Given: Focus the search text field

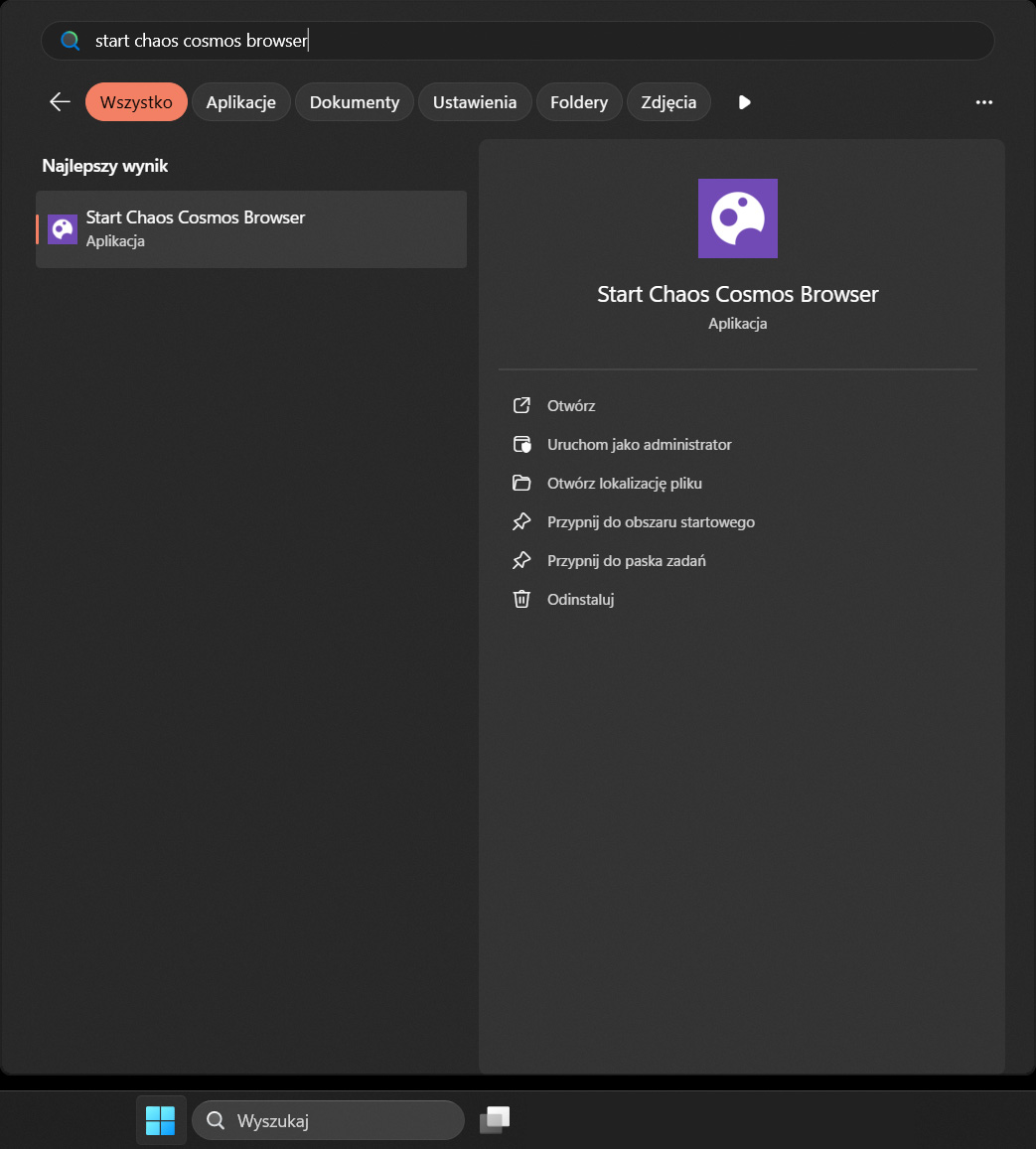Looking at the screenshot, I should coord(518,41).
